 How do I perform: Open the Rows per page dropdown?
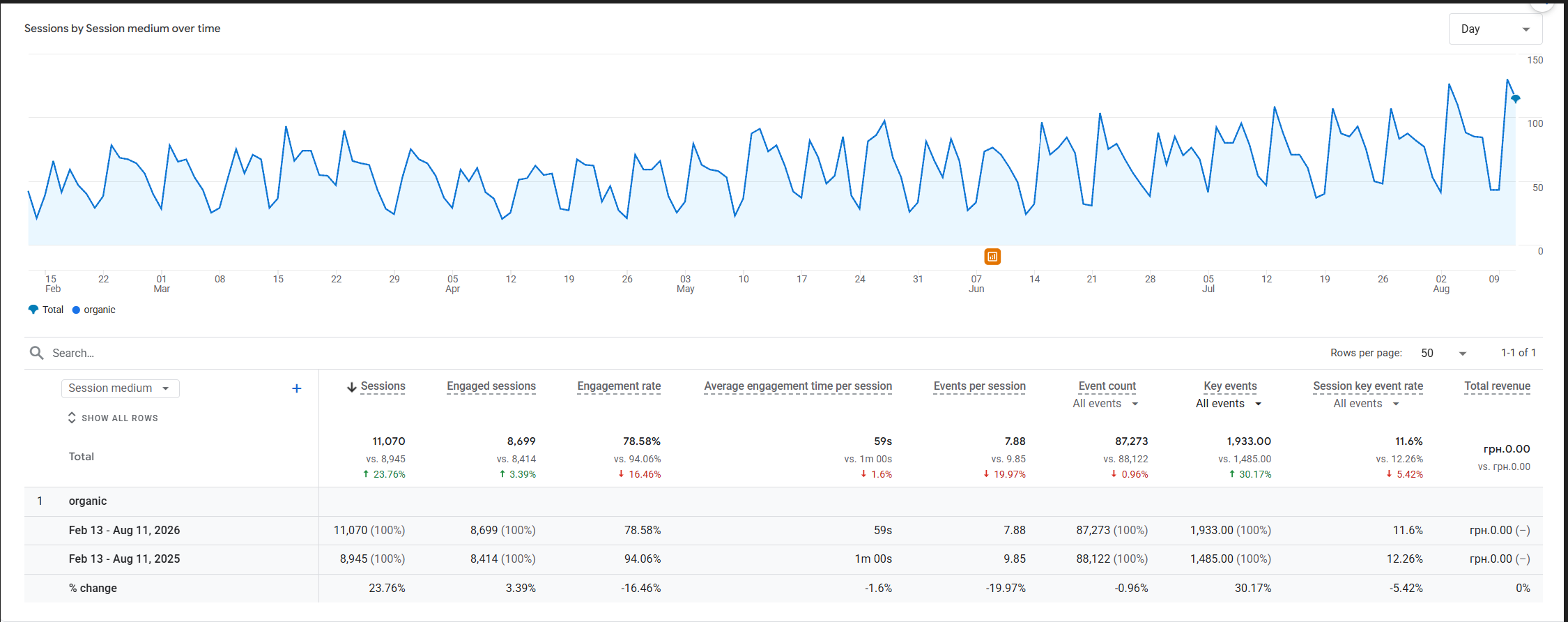pyautogui.click(x=1443, y=353)
